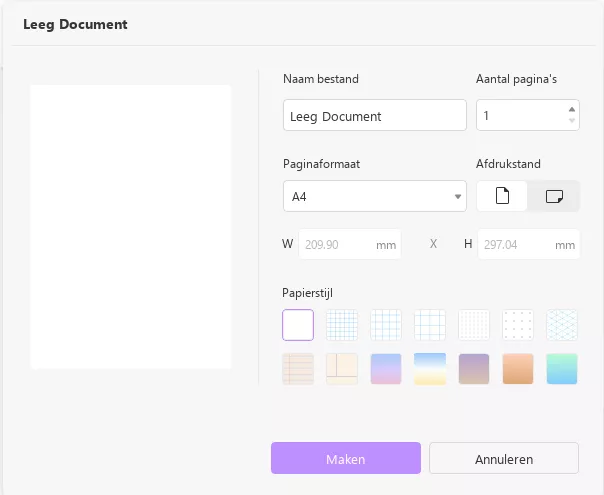The width and height of the screenshot is (604, 495).
Task: Increase Aantal pagina's with up arrow
Action: (x=572, y=109)
